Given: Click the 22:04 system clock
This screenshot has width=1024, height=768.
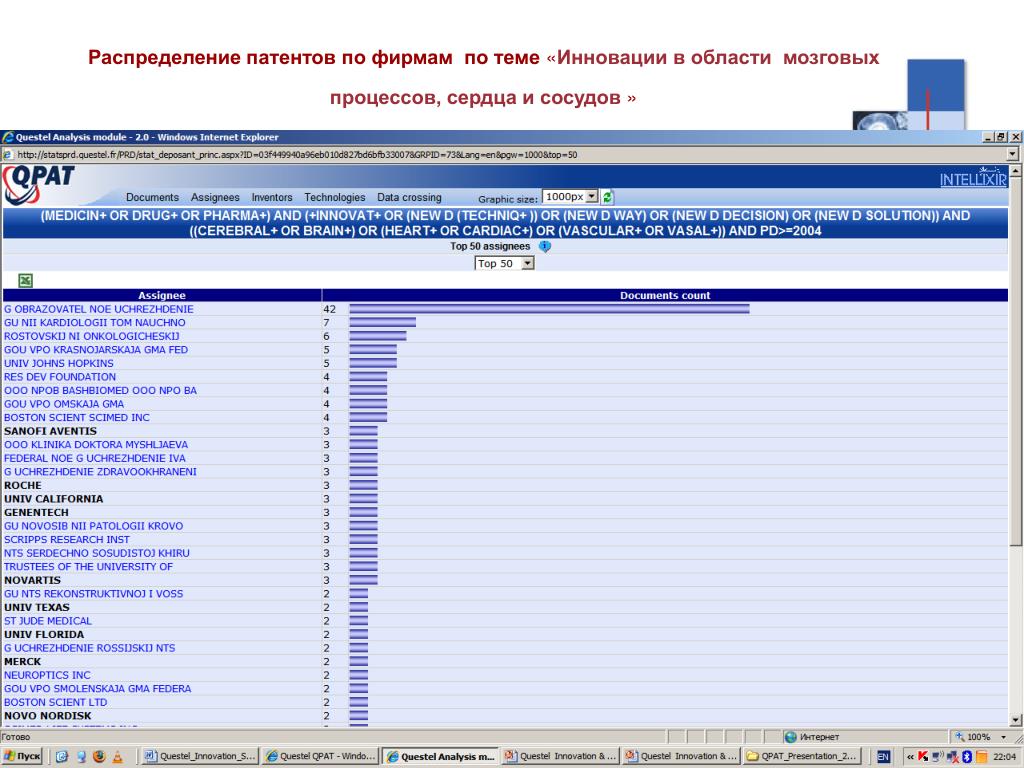Looking at the screenshot, I should pyautogui.click(x=1004, y=756).
